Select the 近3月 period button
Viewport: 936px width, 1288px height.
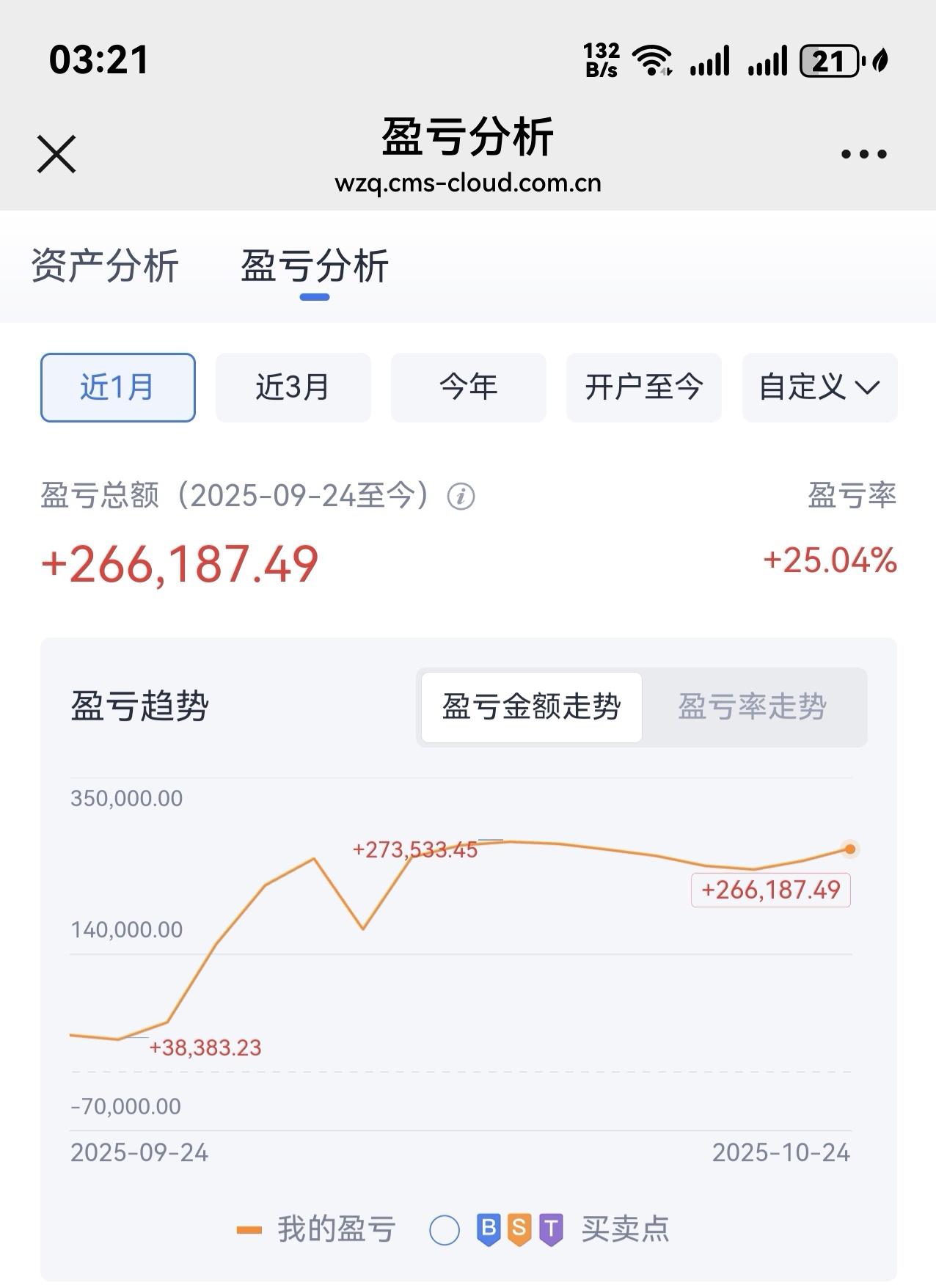click(x=293, y=387)
